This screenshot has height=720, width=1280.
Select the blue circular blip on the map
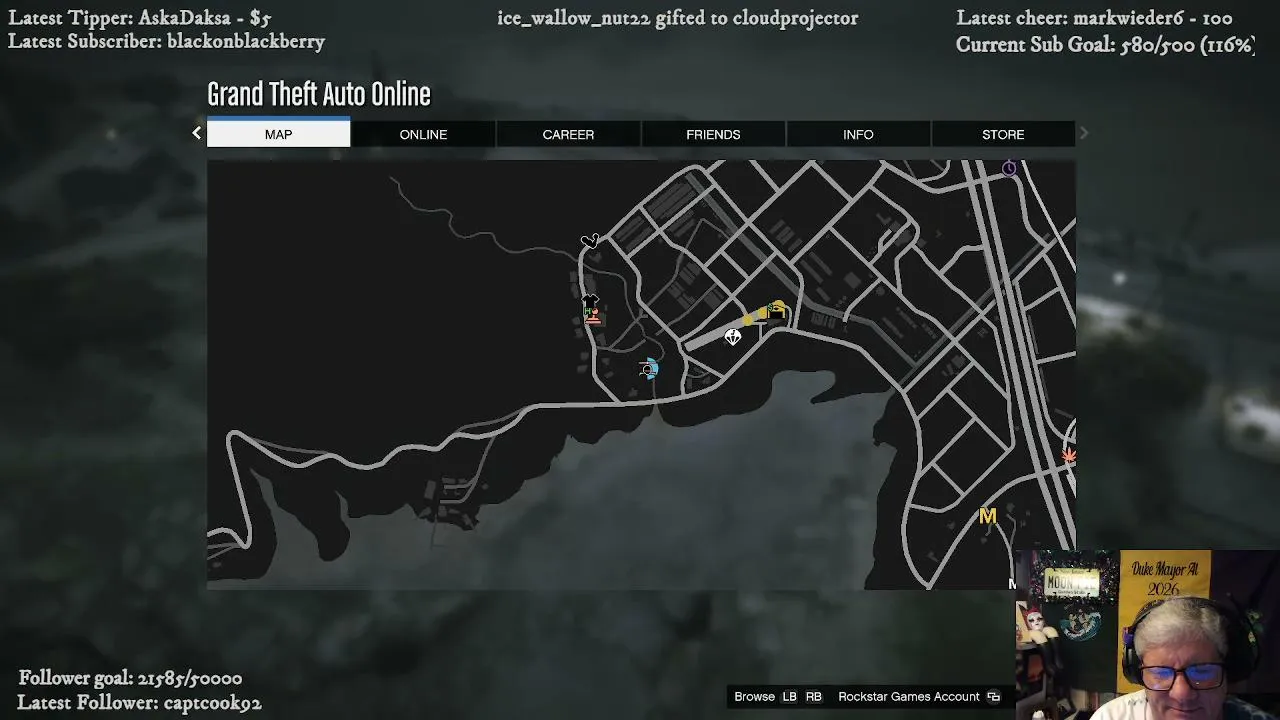pyautogui.click(x=649, y=370)
